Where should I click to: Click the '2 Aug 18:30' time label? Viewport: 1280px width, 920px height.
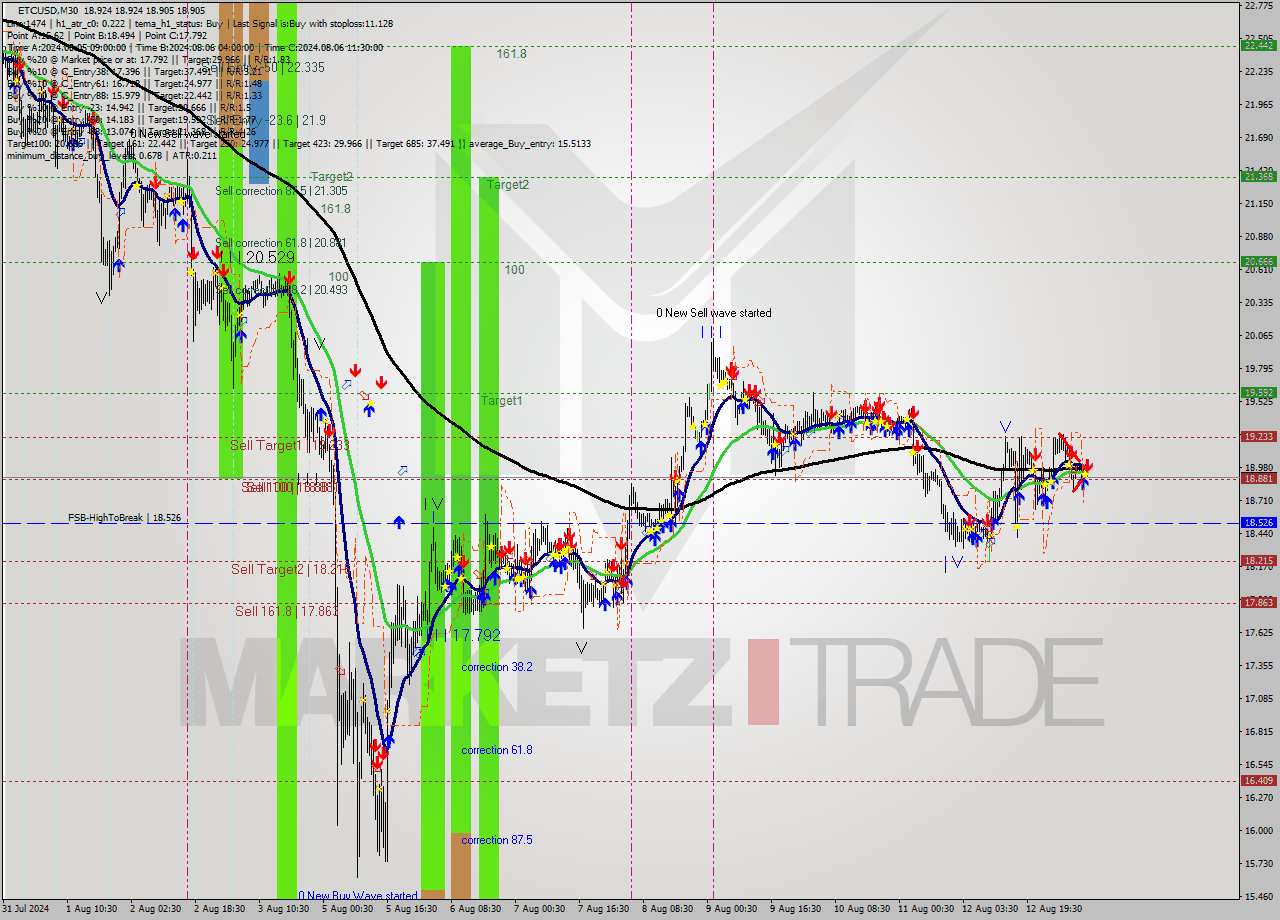(219, 909)
